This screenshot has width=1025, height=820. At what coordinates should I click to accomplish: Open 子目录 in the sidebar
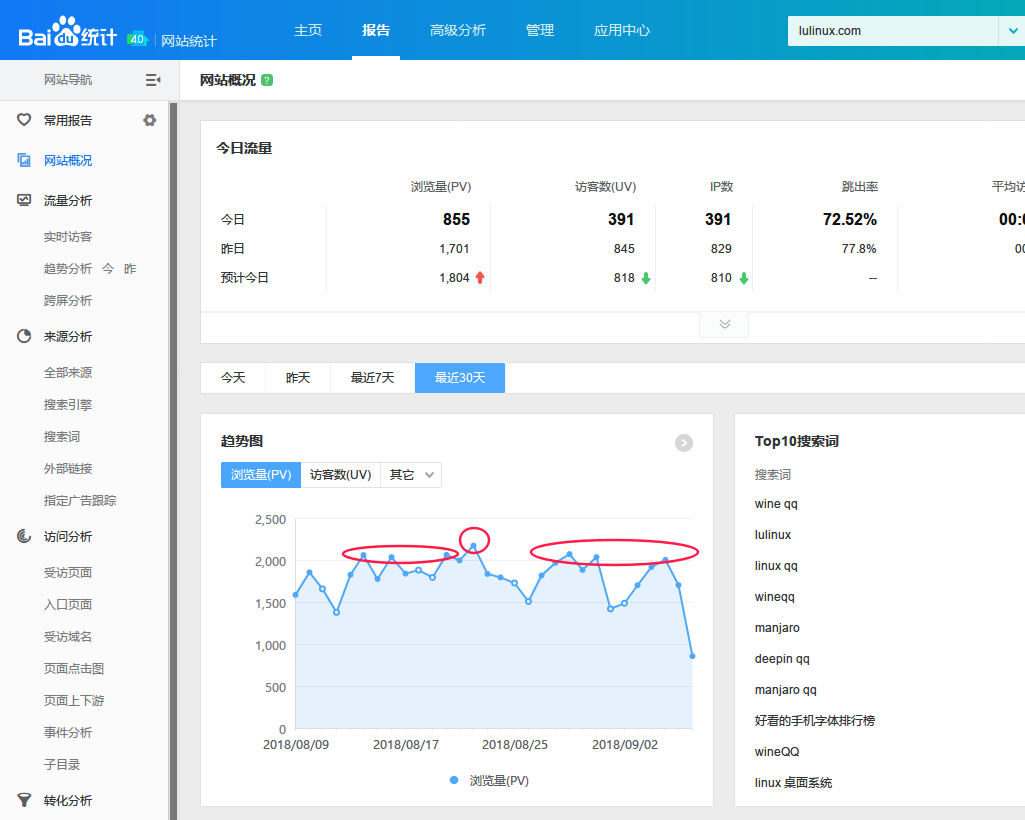(62, 765)
